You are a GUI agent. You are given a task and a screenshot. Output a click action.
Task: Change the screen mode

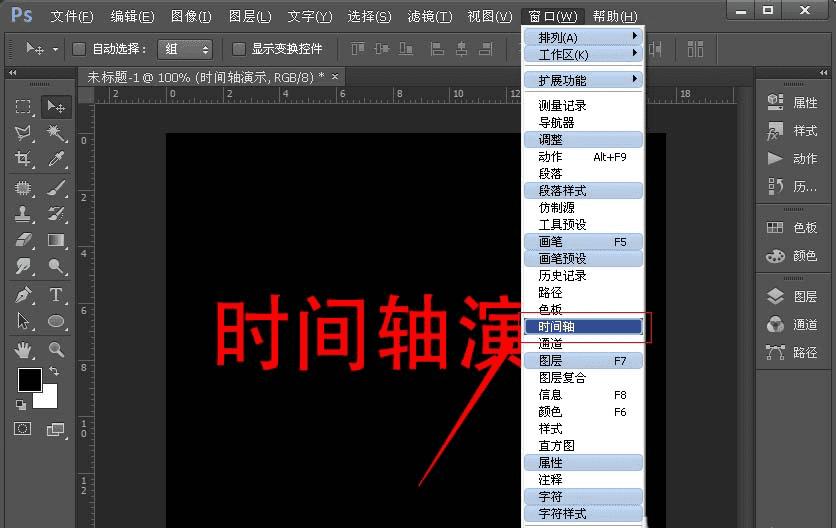[55, 429]
